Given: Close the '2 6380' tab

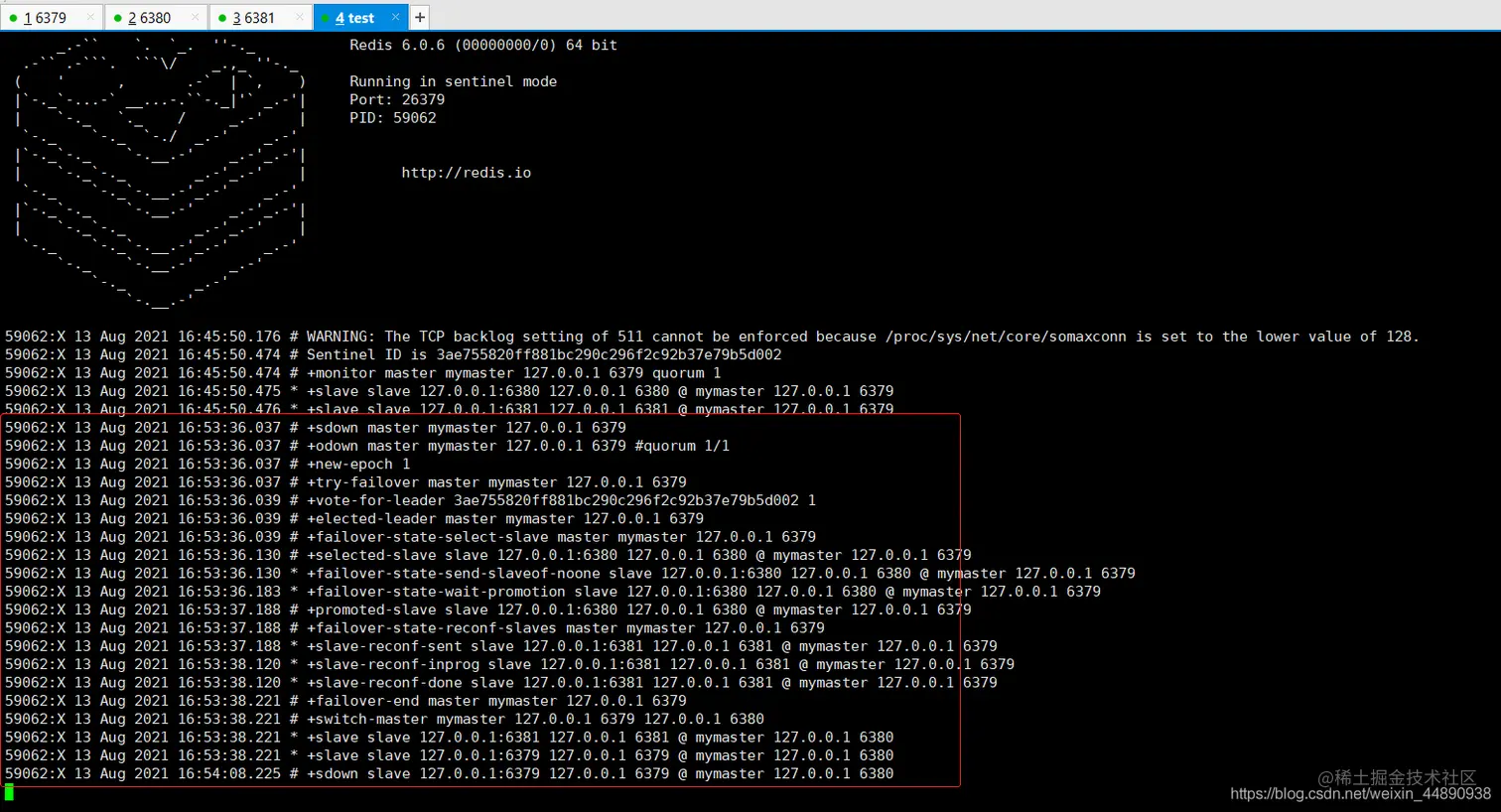Looking at the screenshot, I should [195, 17].
